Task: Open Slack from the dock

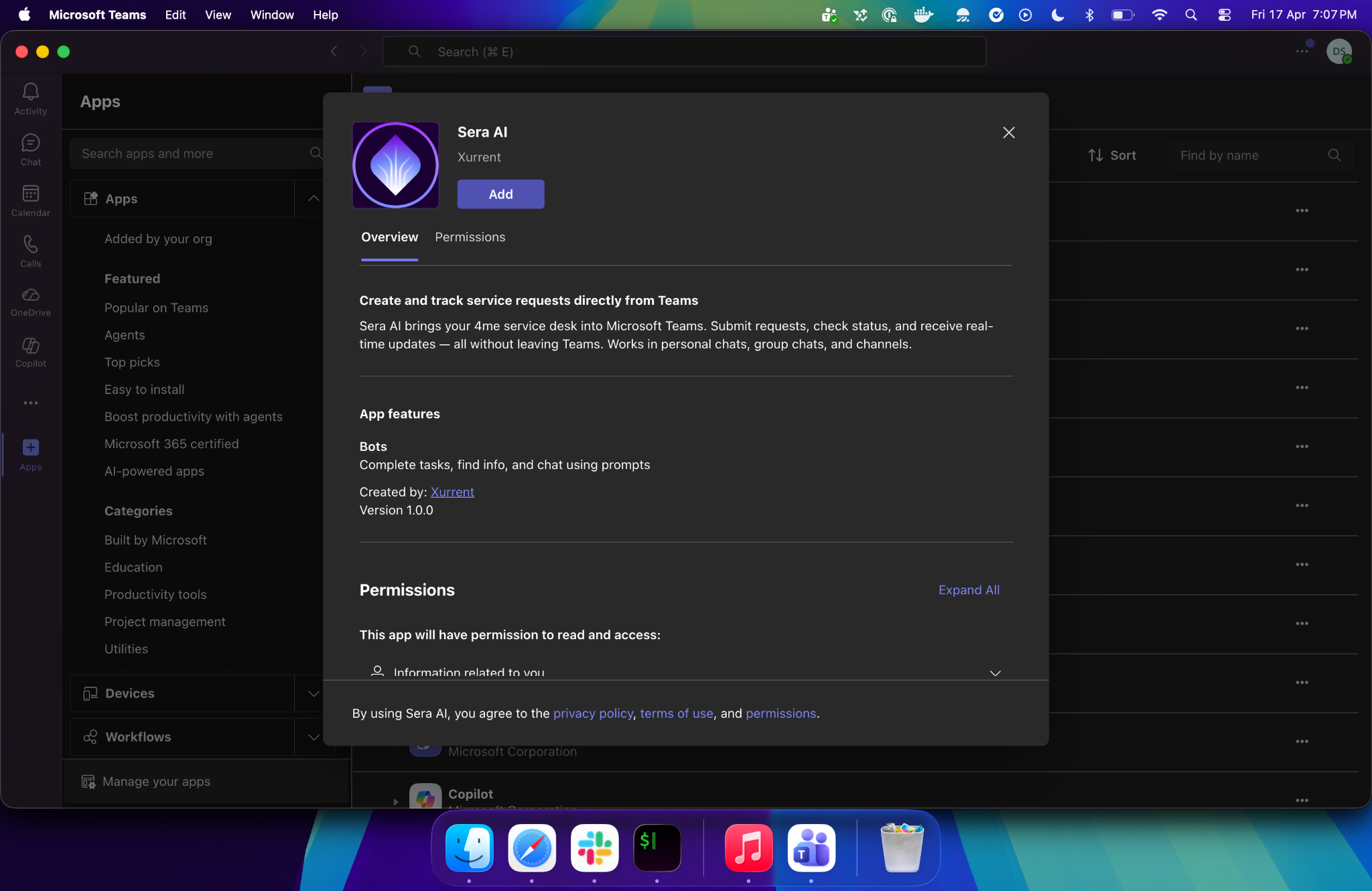Action: (x=594, y=847)
